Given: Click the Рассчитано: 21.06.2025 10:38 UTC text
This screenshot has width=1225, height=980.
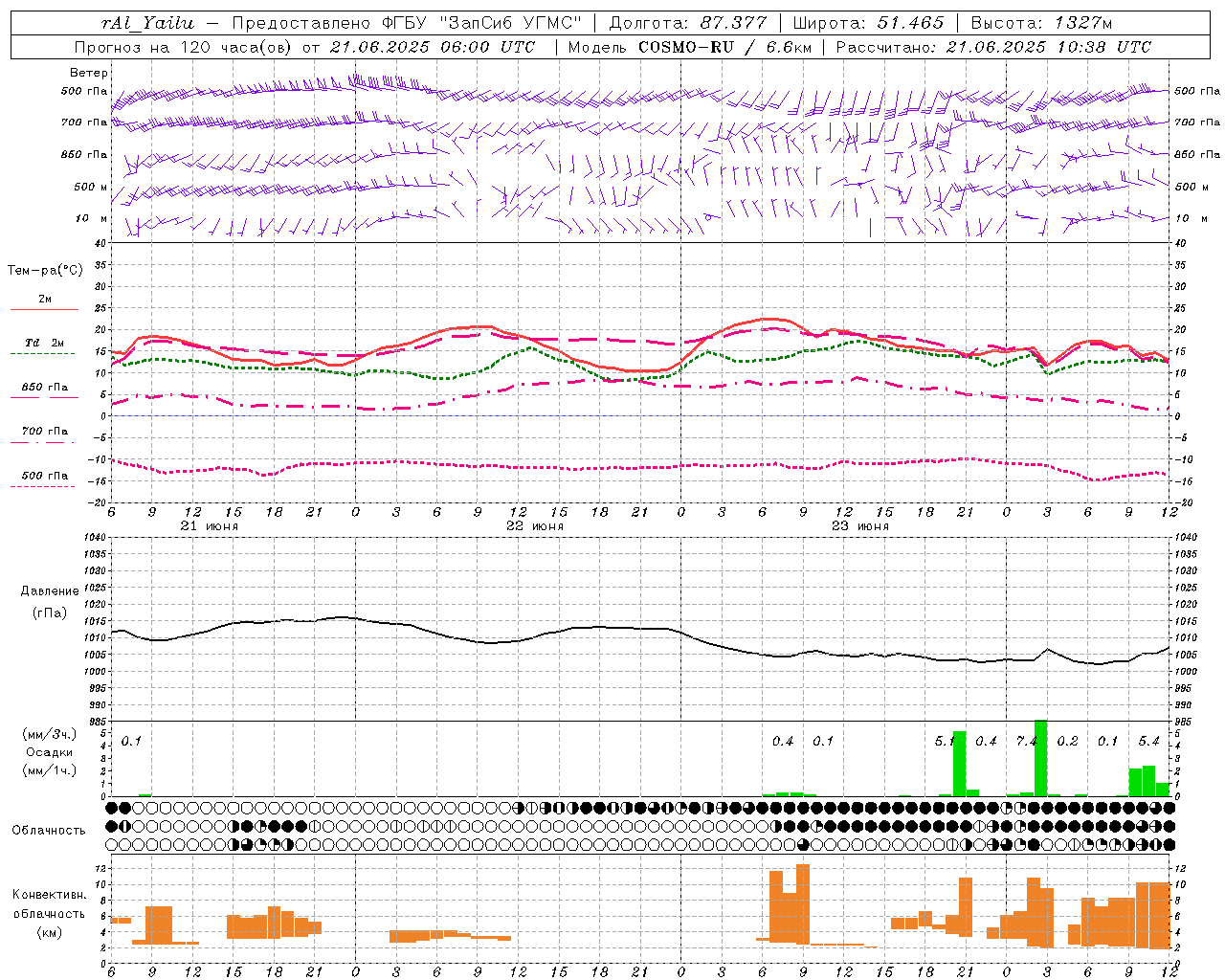Looking at the screenshot, I should coord(993,47).
